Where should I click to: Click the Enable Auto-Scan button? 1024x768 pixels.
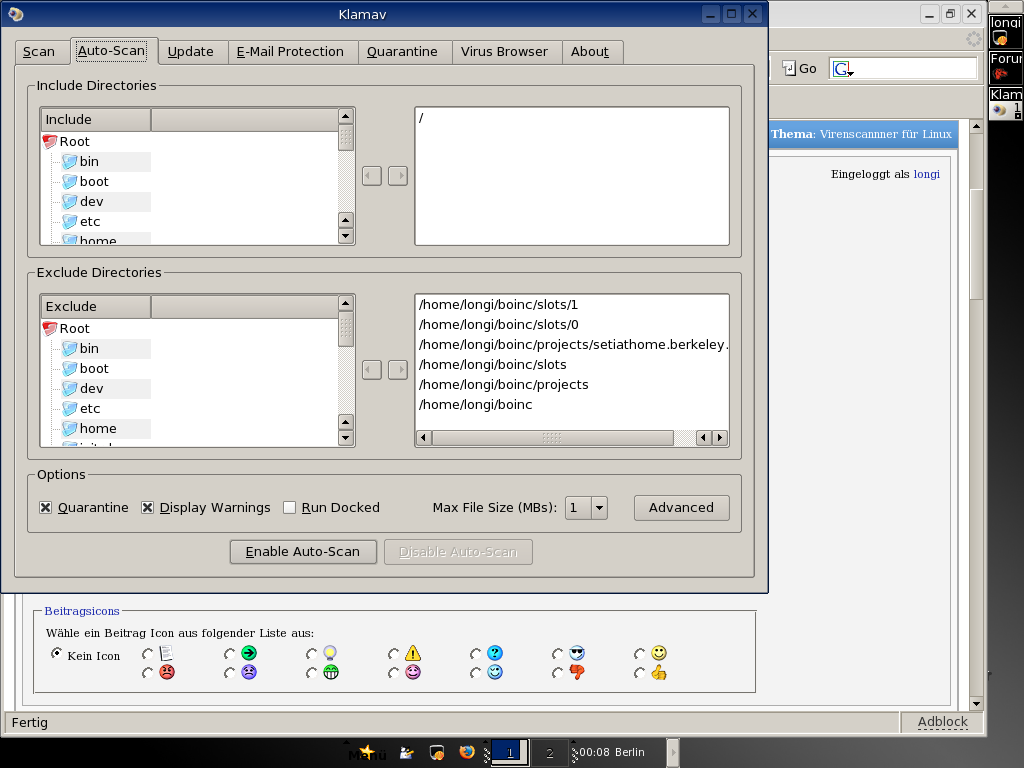pyautogui.click(x=303, y=552)
